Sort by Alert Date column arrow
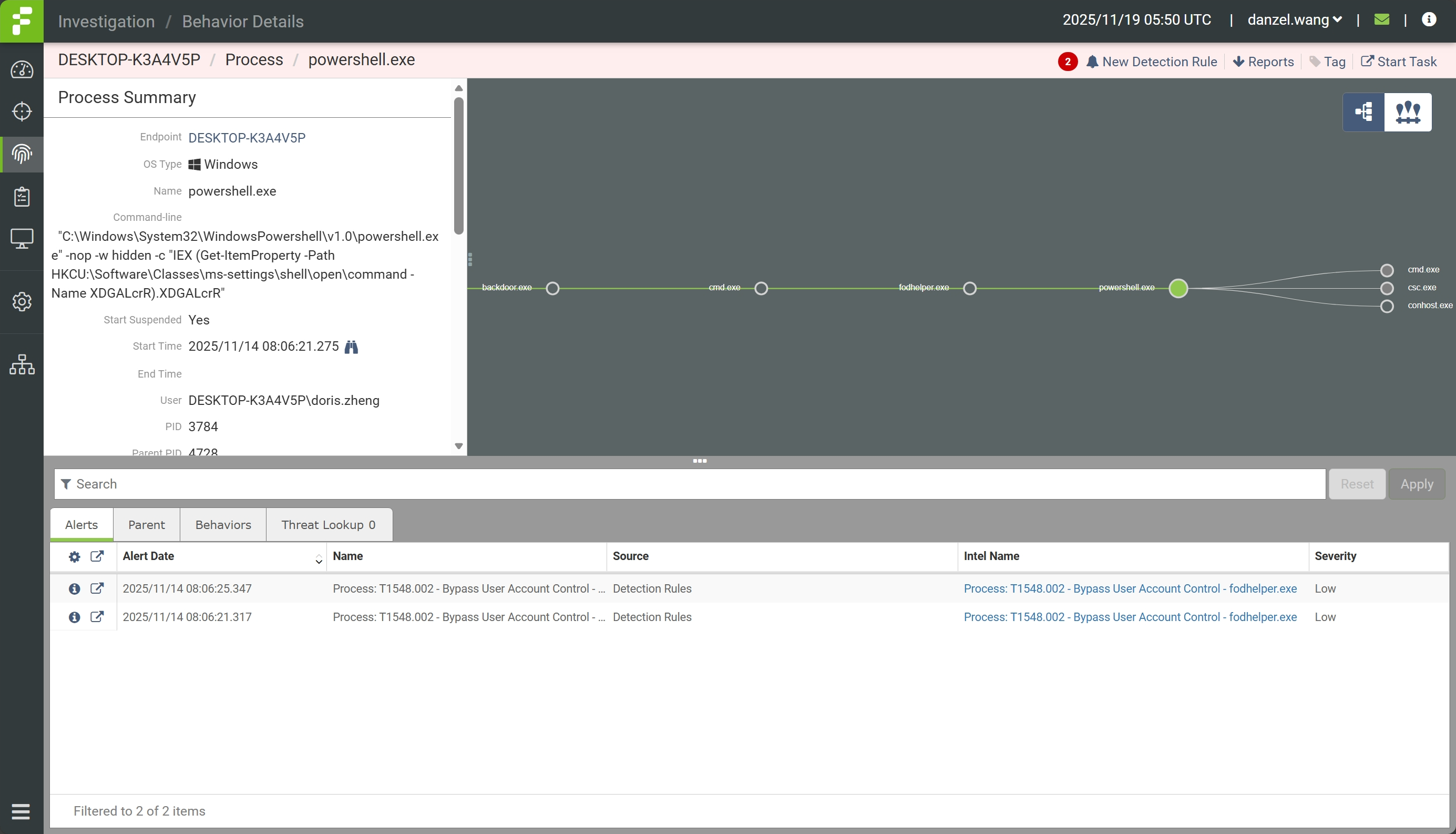Screen dimensions: 1456x834 pos(319,560)
